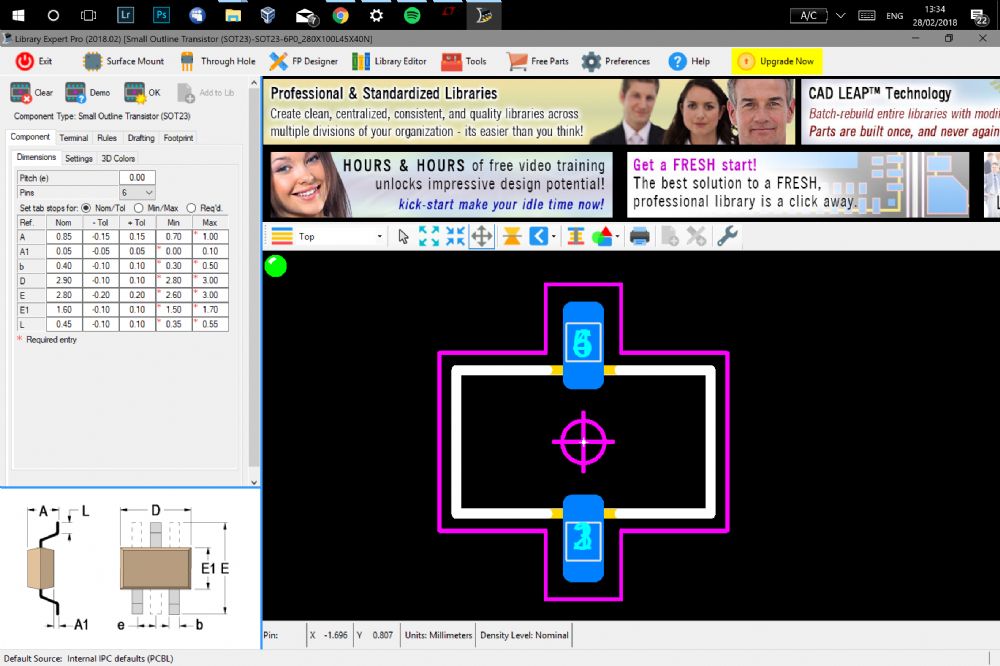Click the - Tol field for row E
The width and height of the screenshot is (1000, 666).
[x=101, y=295]
